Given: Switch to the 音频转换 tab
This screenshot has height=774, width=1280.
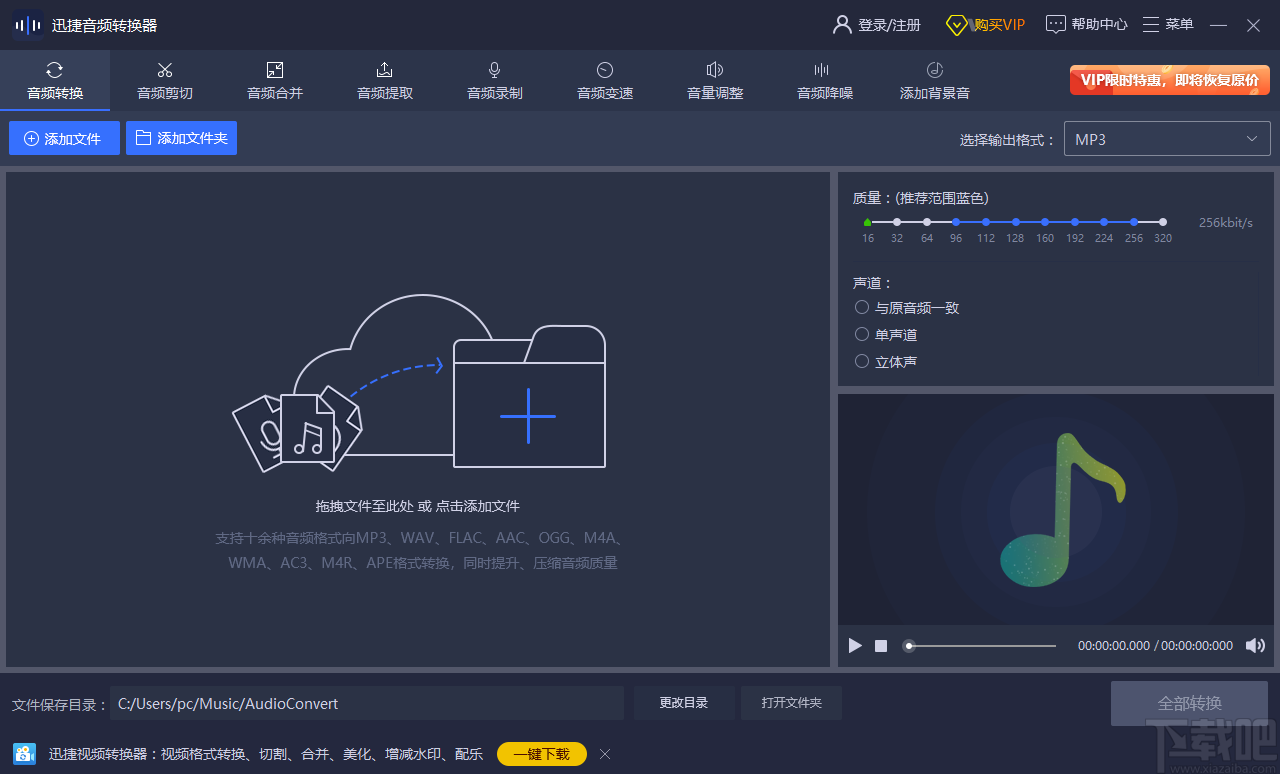Looking at the screenshot, I should (54, 80).
